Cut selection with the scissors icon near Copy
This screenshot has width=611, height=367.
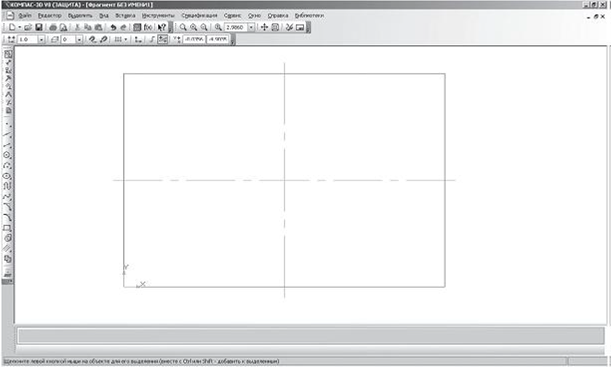77,27
